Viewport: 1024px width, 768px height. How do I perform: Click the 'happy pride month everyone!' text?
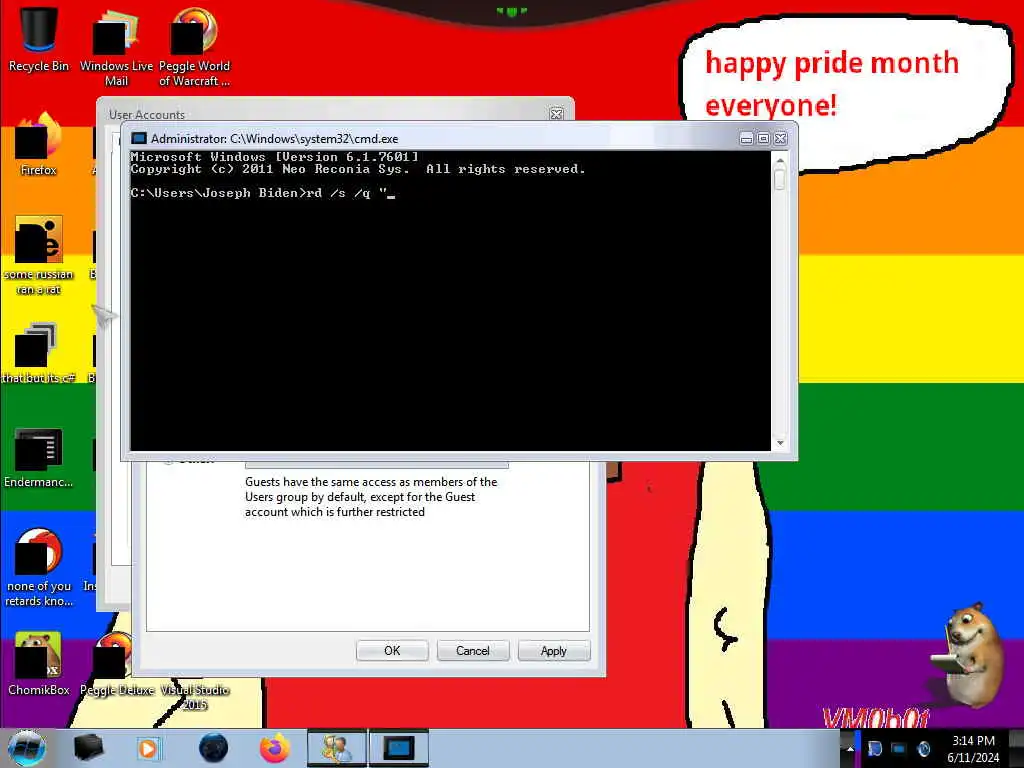pyautogui.click(x=832, y=85)
